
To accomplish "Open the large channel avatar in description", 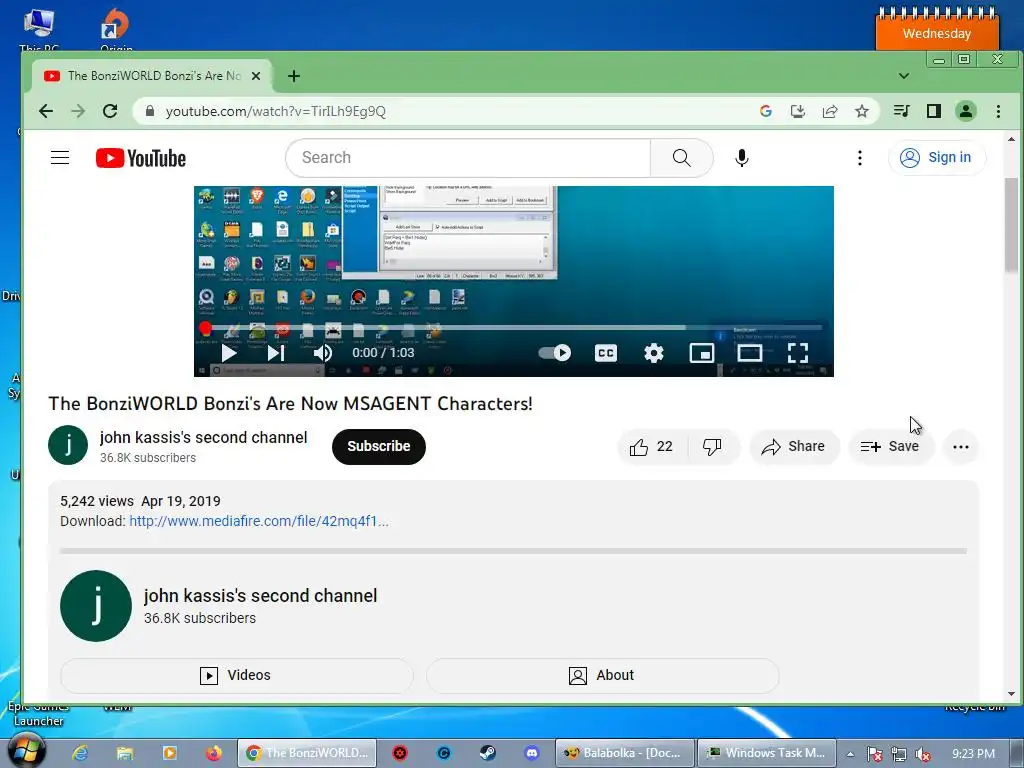I will 96,605.
